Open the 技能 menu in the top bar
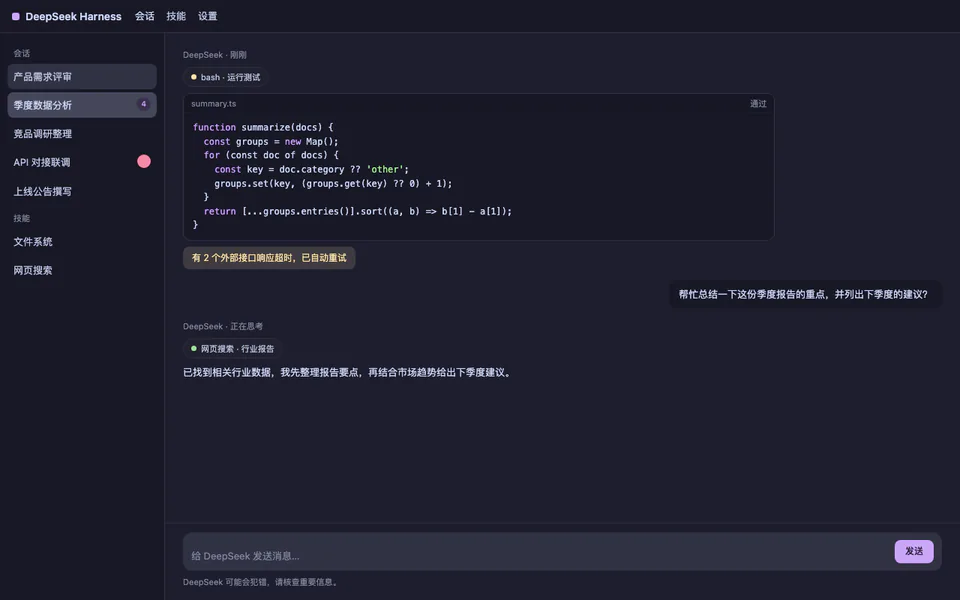Image resolution: width=960 pixels, height=600 pixels. (176, 17)
